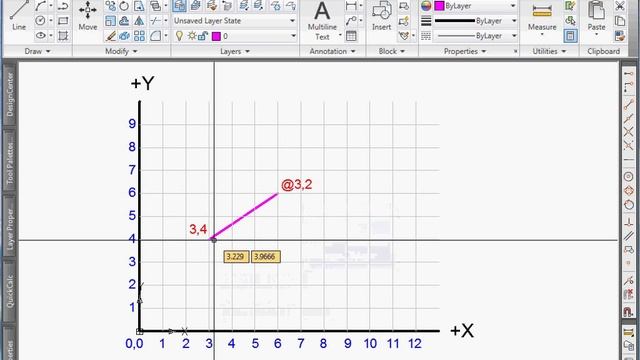
Task: Open the Tool Palettes side tab
Action: point(9,162)
